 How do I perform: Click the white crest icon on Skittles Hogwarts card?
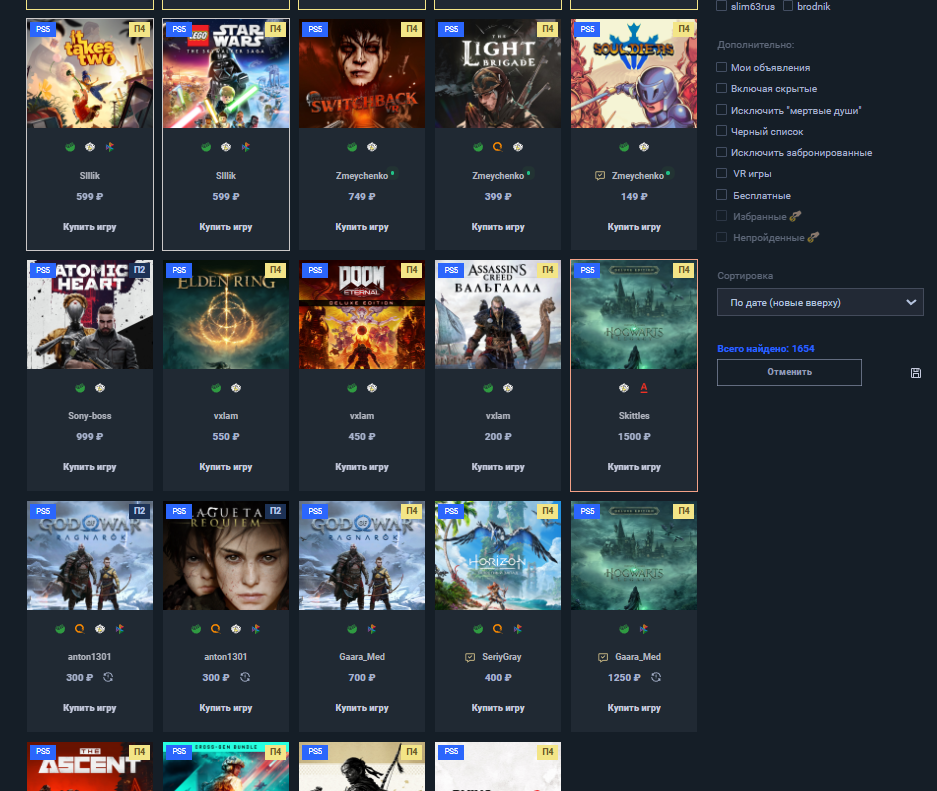[624, 388]
